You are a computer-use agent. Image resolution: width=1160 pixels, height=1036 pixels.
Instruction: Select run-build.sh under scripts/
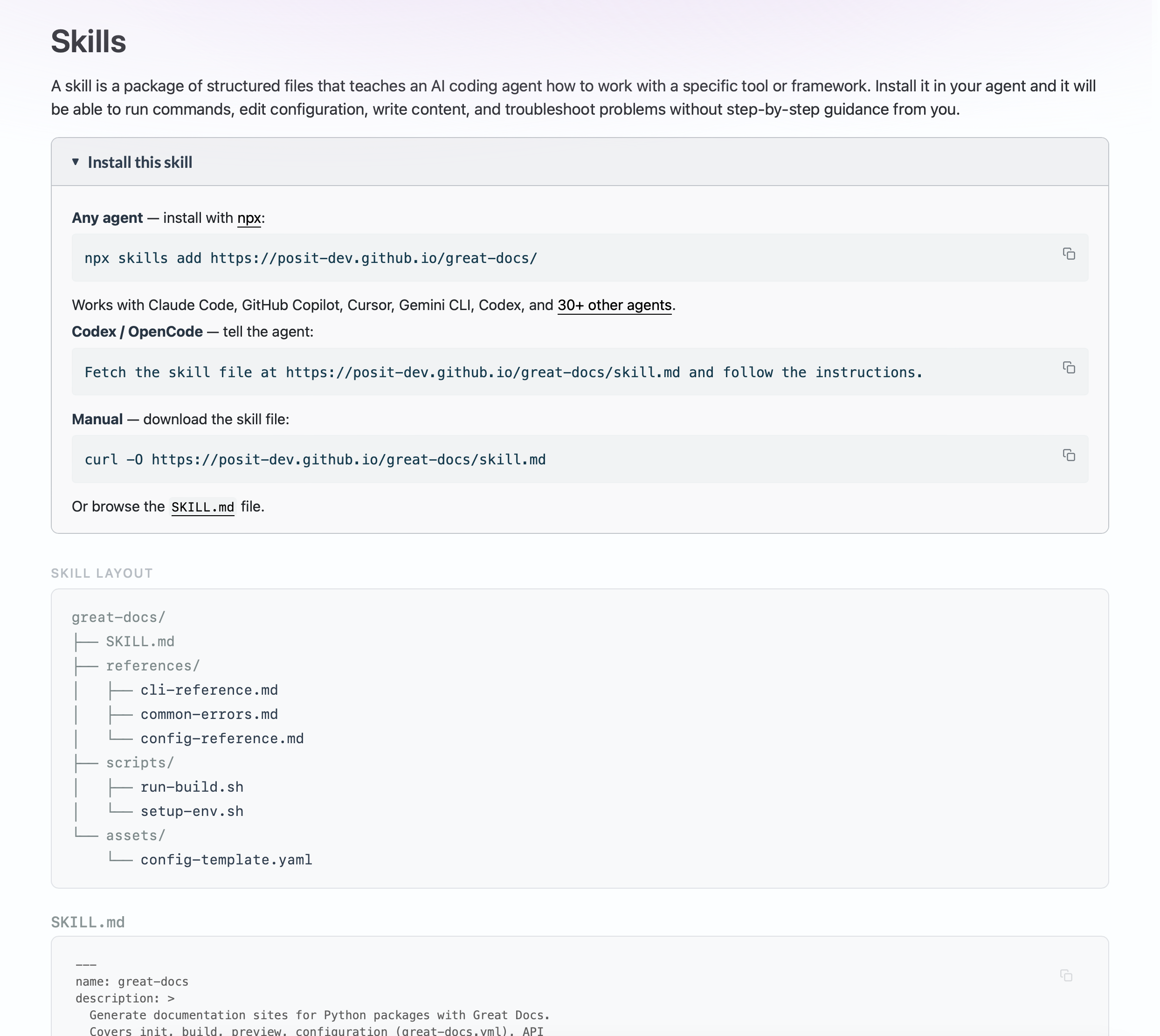192,787
